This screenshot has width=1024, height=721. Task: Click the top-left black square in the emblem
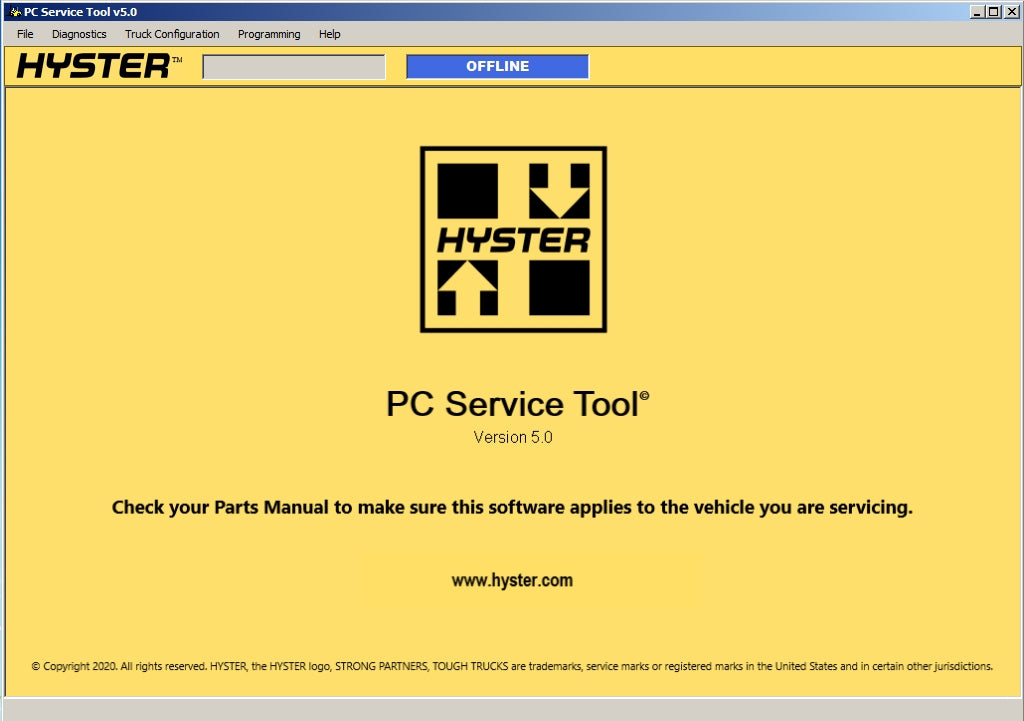click(x=468, y=191)
